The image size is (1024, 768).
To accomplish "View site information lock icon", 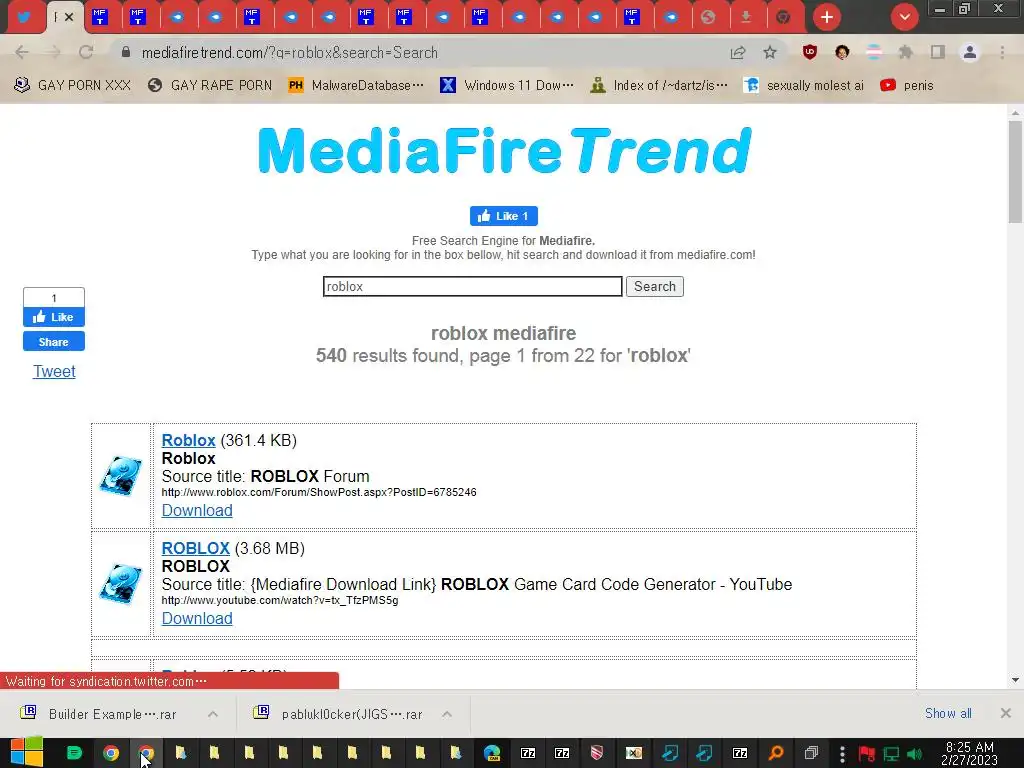I will (126, 52).
